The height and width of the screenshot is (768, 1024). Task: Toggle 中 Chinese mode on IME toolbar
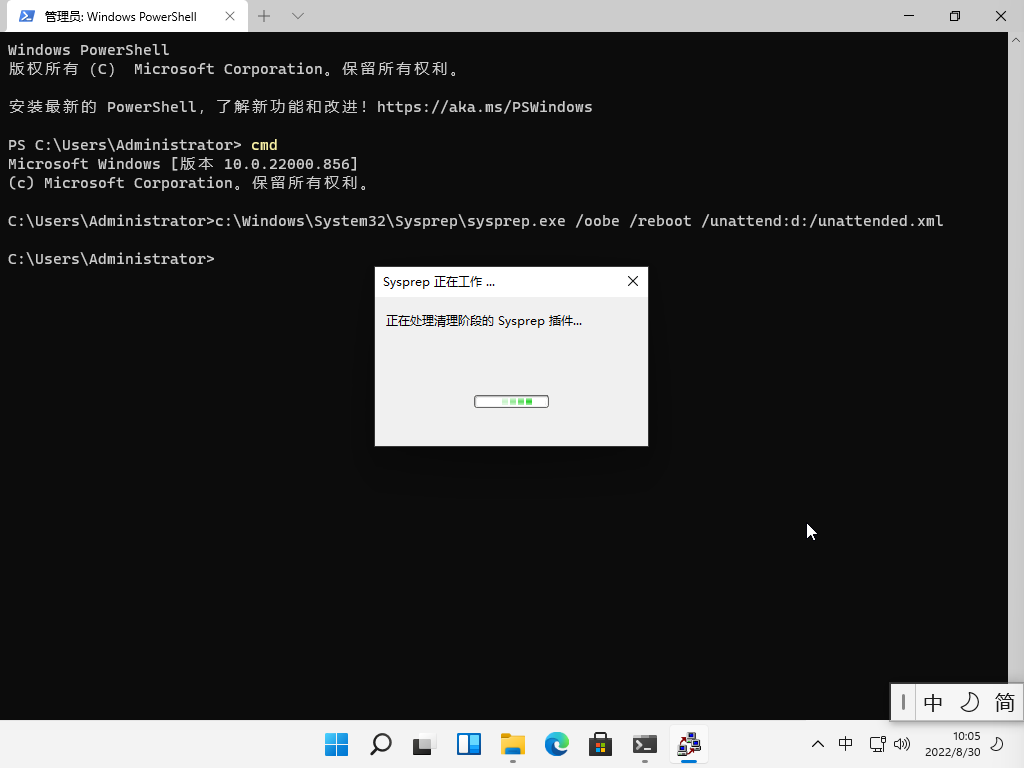[933, 703]
